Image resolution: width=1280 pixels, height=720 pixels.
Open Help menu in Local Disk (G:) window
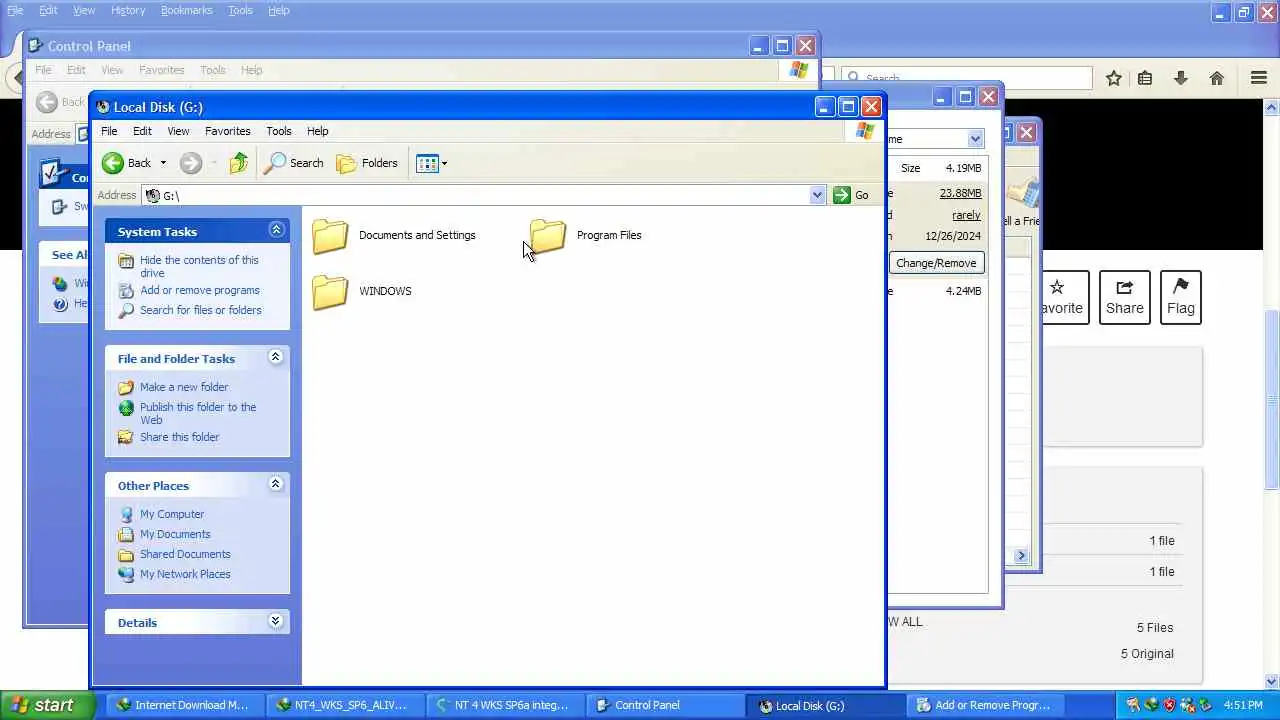(x=317, y=131)
